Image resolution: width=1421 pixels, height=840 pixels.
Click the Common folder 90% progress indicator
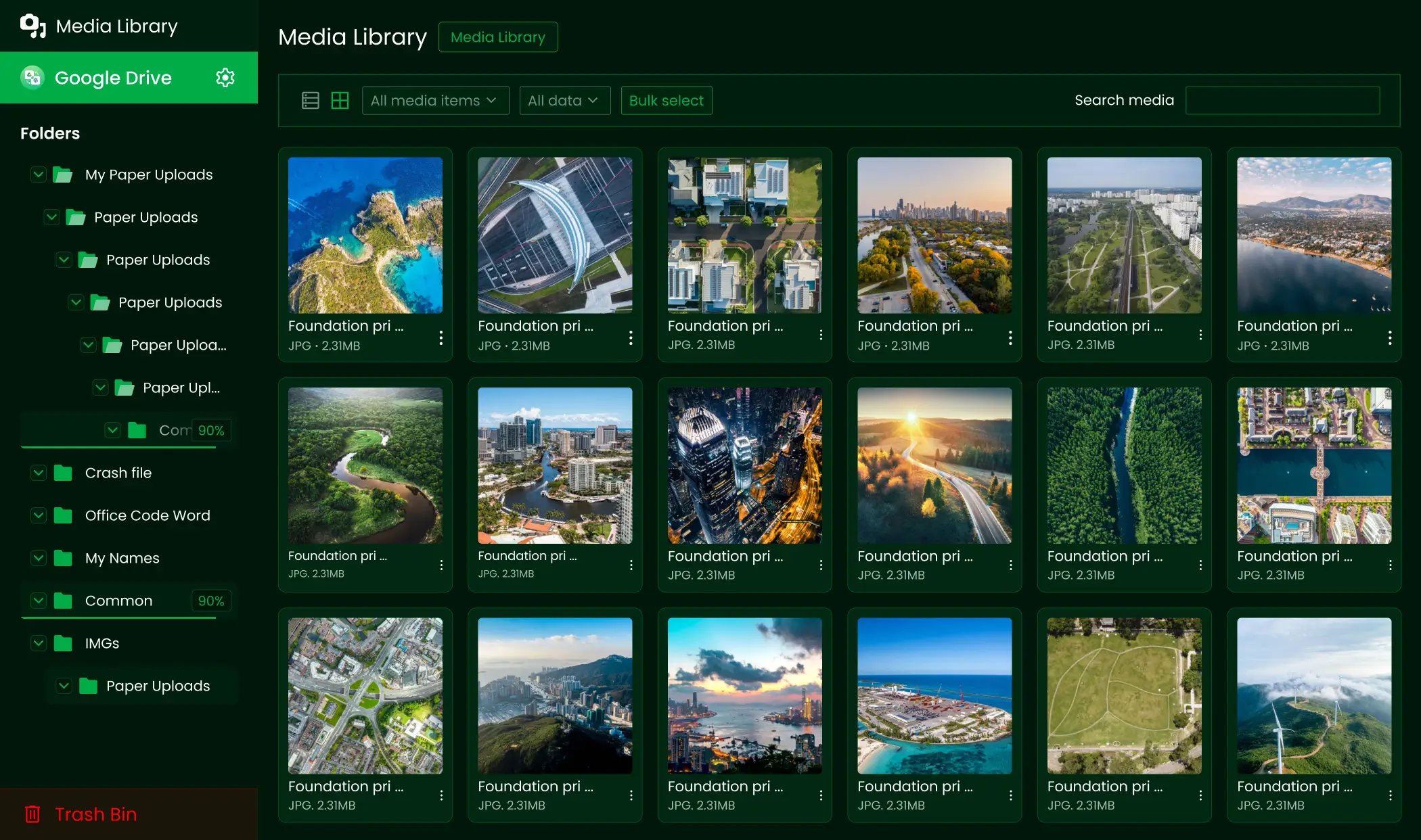point(210,601)
